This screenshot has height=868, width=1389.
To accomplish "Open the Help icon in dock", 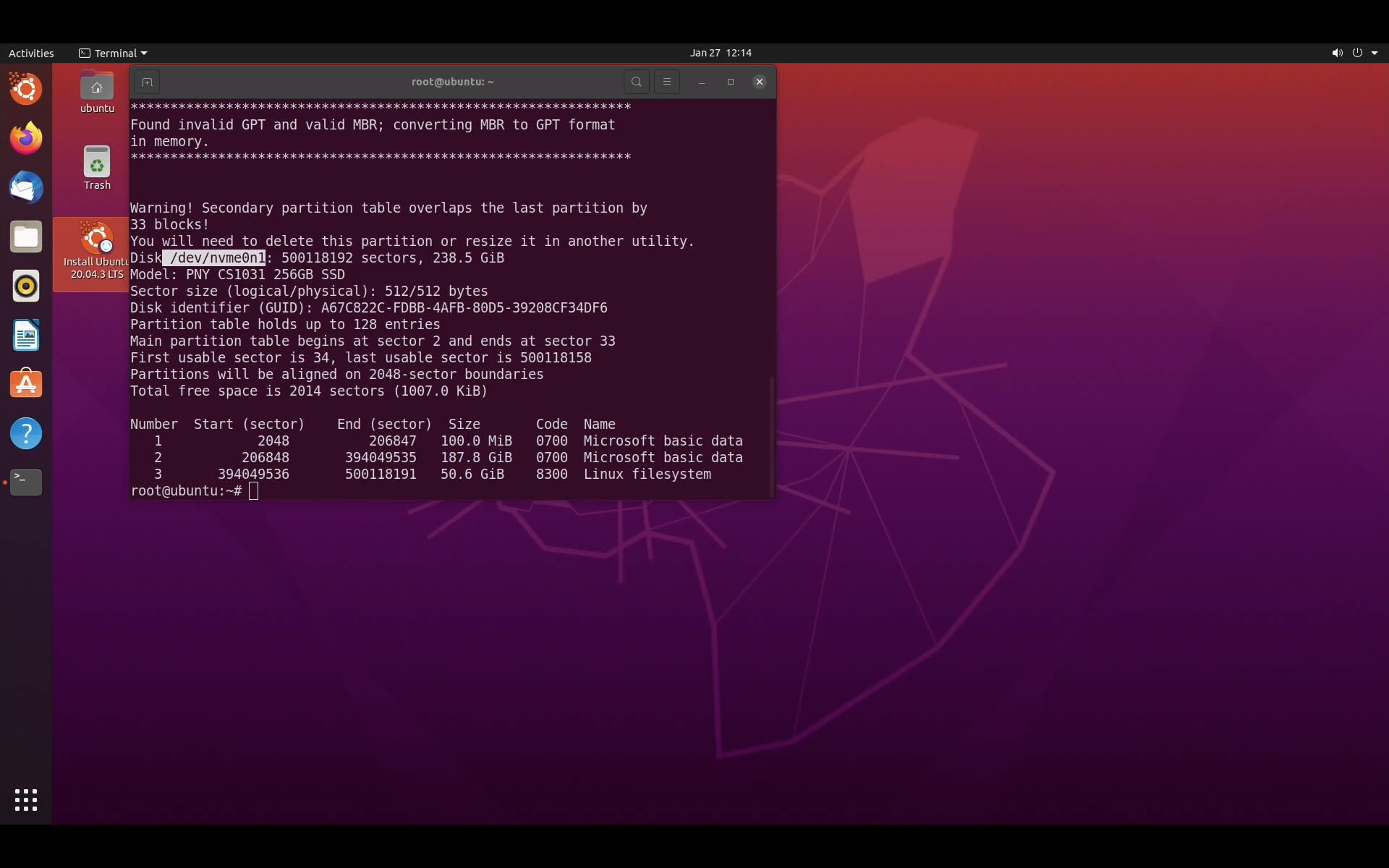I will (26, 433).
